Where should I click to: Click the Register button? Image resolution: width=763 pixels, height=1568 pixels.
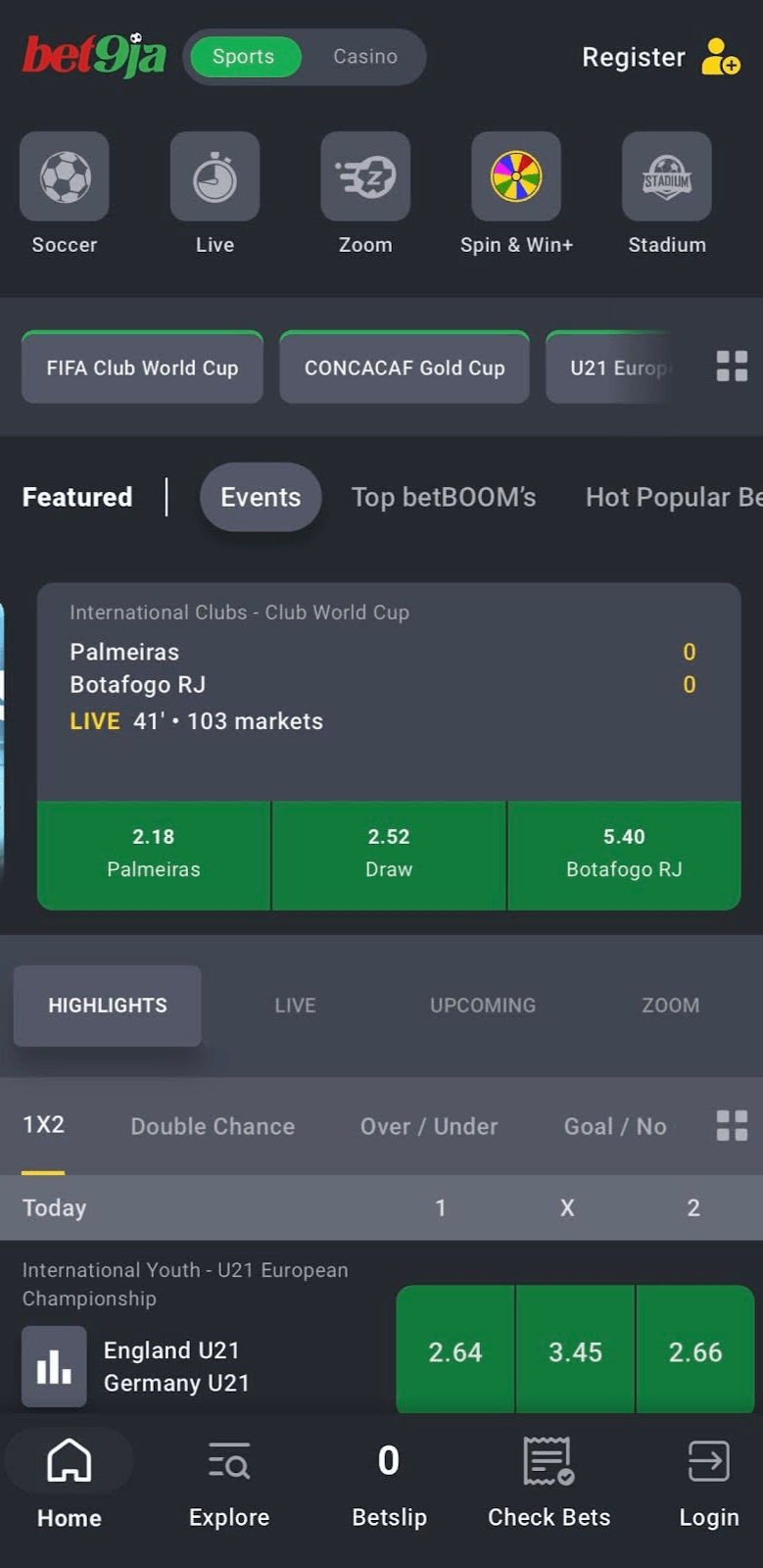pos(633,57)
